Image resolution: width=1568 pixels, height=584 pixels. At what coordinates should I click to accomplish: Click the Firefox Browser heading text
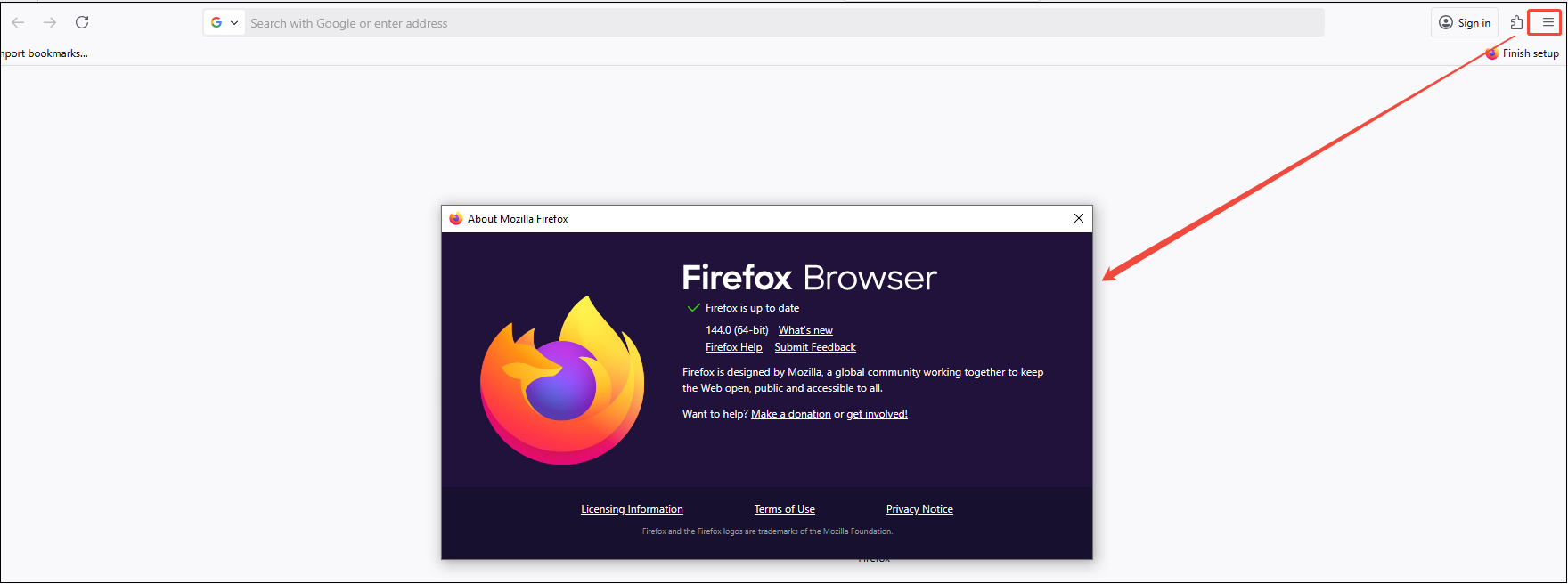(809, 278)
